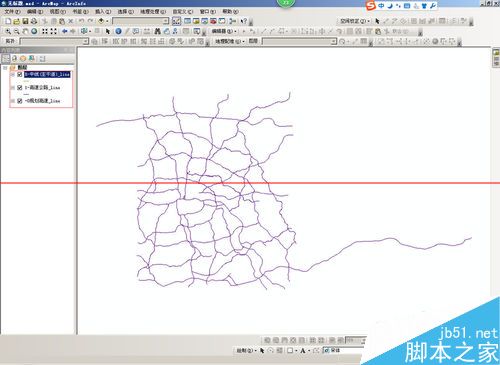Open the Edit (编辑) menu
Viewport: 500px width, 365px height.
pyautogui.click(x=35, y=11)
